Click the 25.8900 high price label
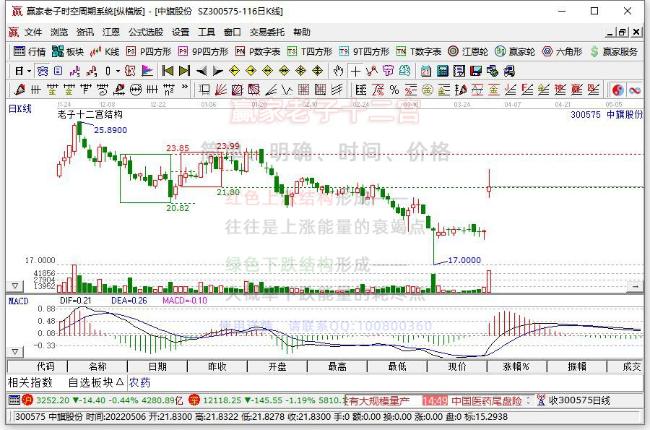Viewport: 650px width, 430px height. pos(110,130)
